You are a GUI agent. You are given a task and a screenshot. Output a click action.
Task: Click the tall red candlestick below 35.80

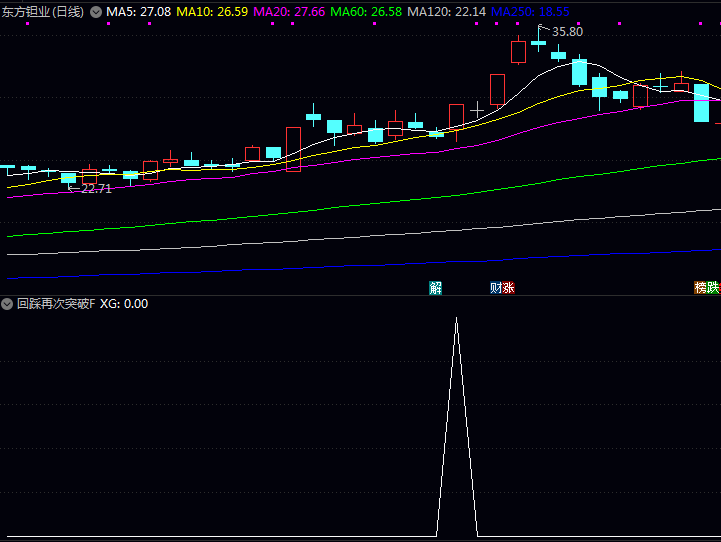[x=518, y=51]
